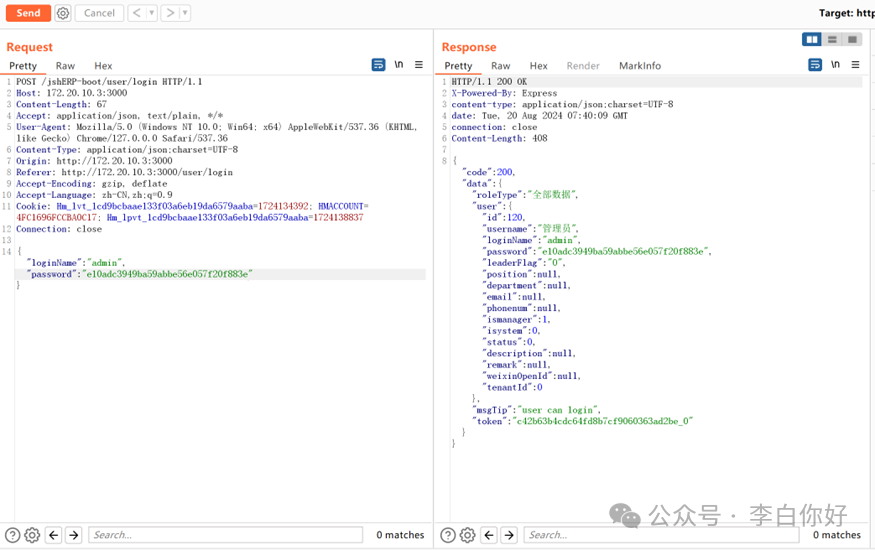The height and width of the screenshot is (550, 875).
Task: Select the top/bottom layout icon
Action: [832, 39]
